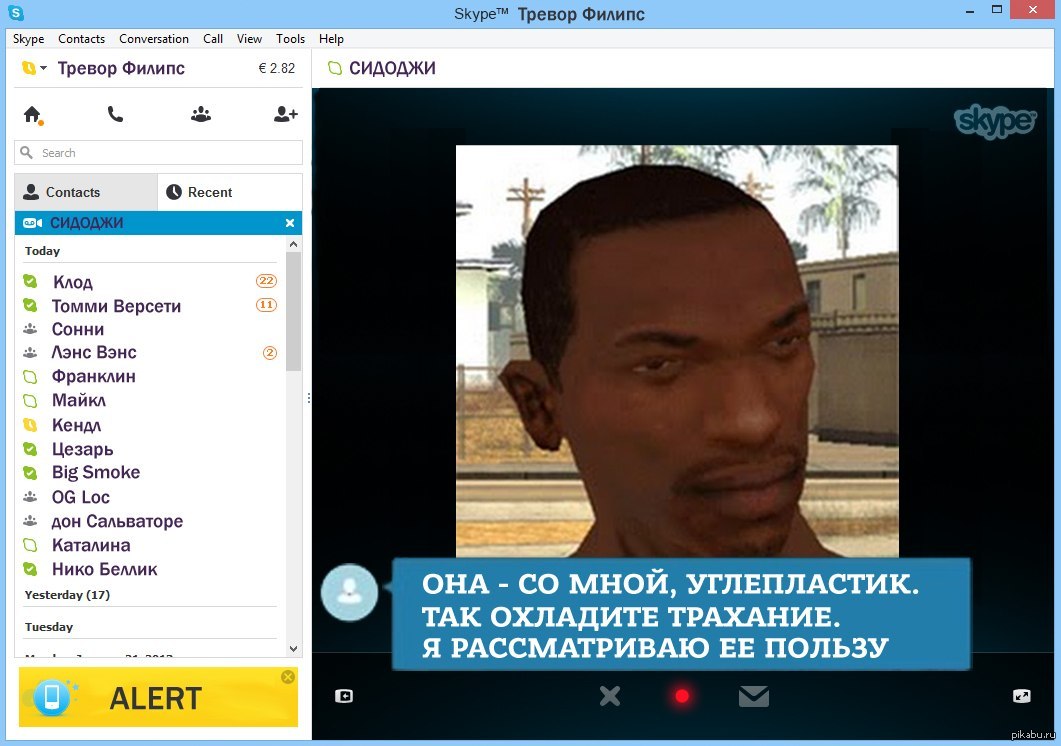Open the Help menu
This screenshot has height=746, width=1061.
331,39
